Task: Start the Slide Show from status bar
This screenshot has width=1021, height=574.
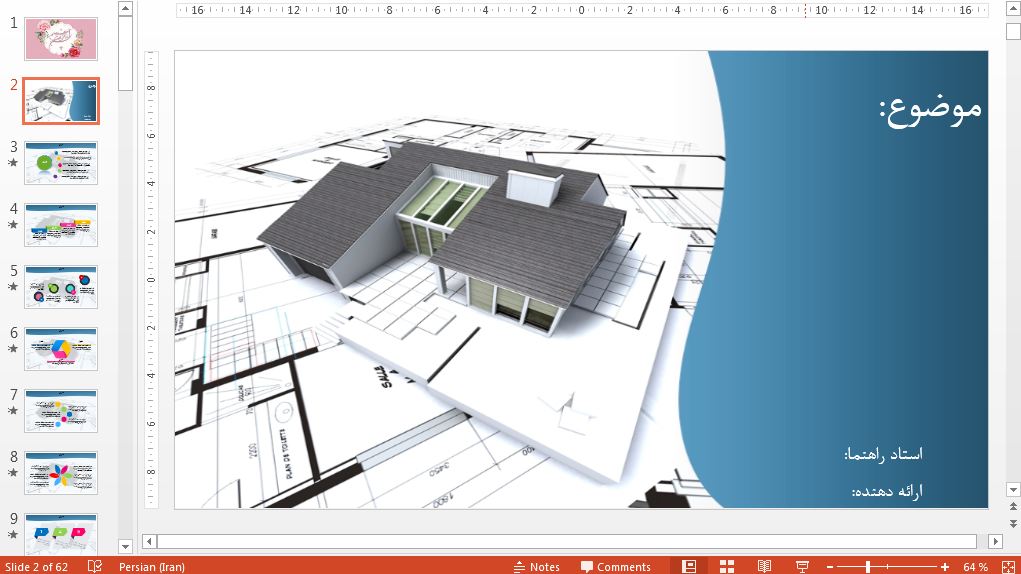Action: pyautogui.click(x=802, y=566)
